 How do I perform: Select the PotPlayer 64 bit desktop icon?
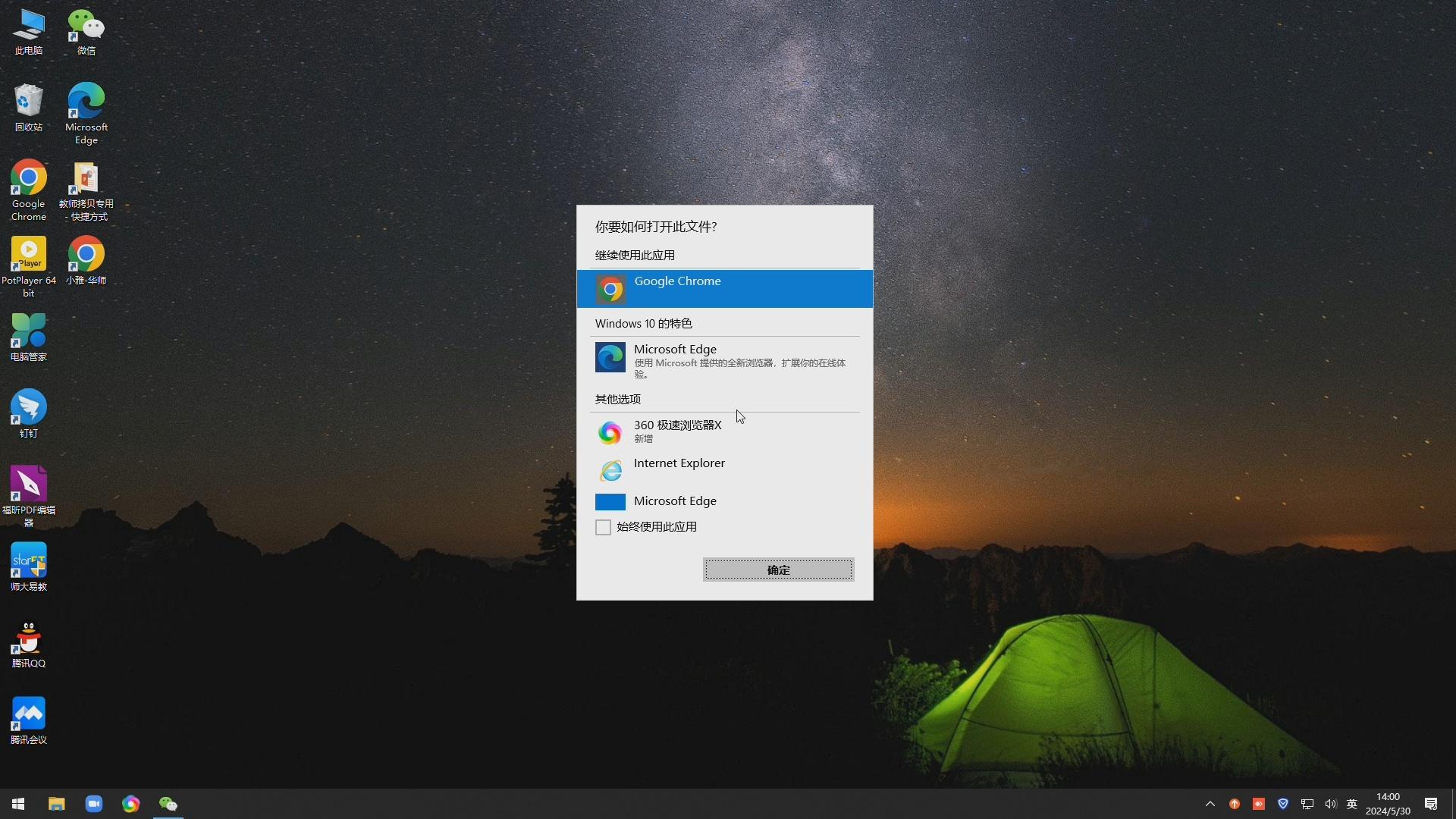coord(29,267)
